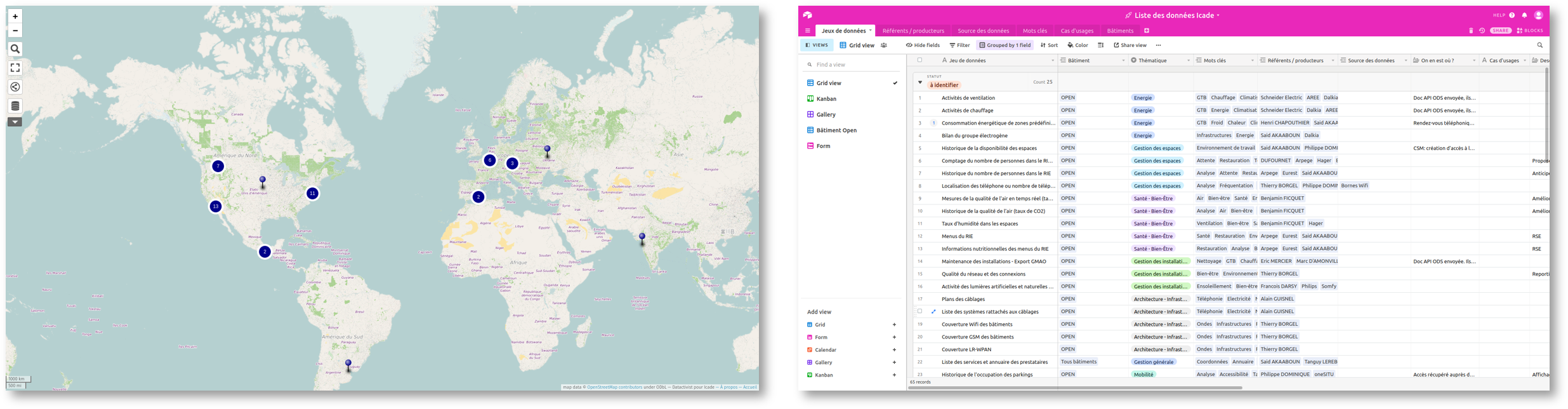This screenshot has height=409, width=1568.
Task: Open the user account avatar
Action: pos(1539,15)
